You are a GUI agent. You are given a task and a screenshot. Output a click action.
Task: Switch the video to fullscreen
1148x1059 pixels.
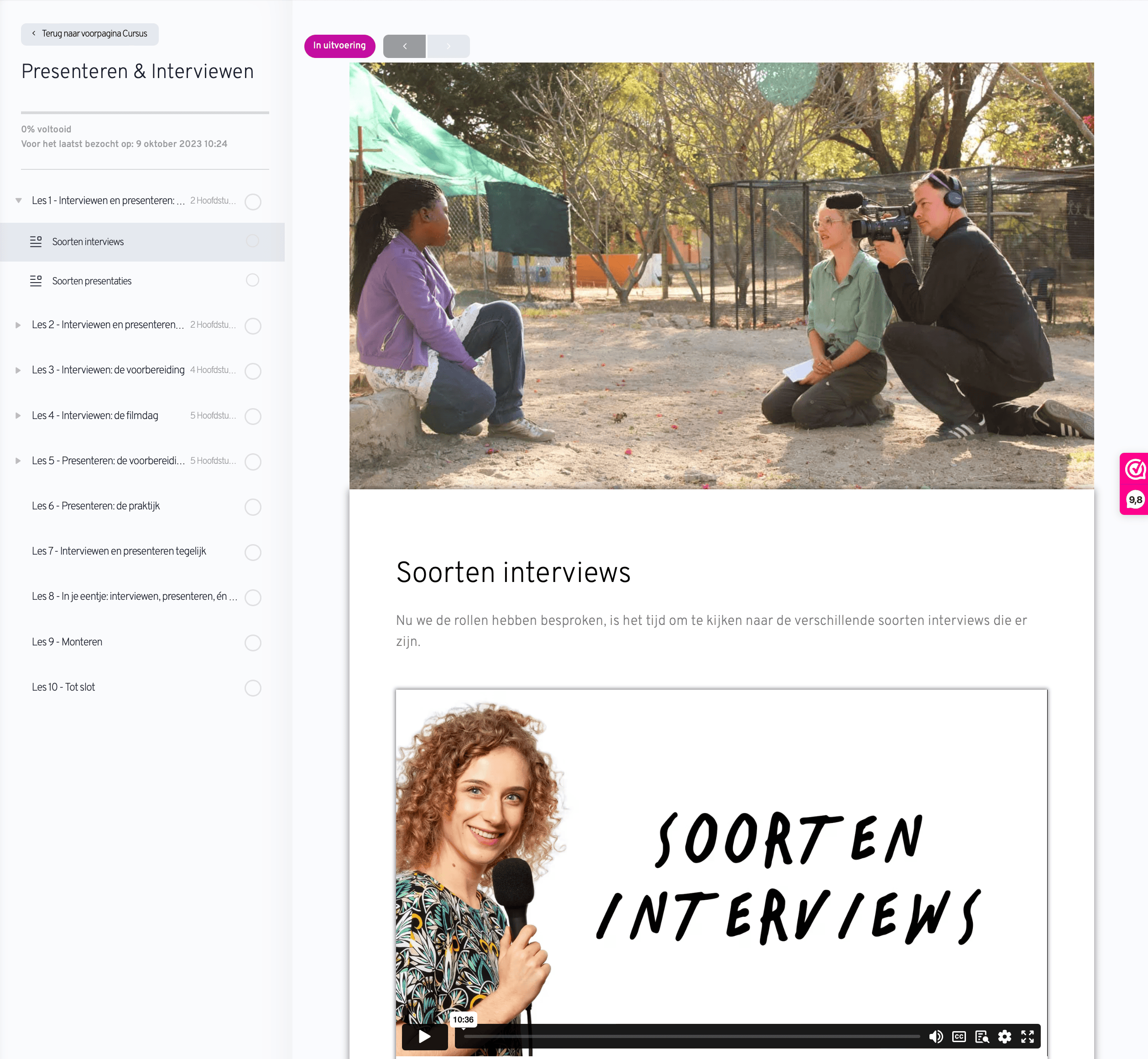[x=1028, y=1036]
